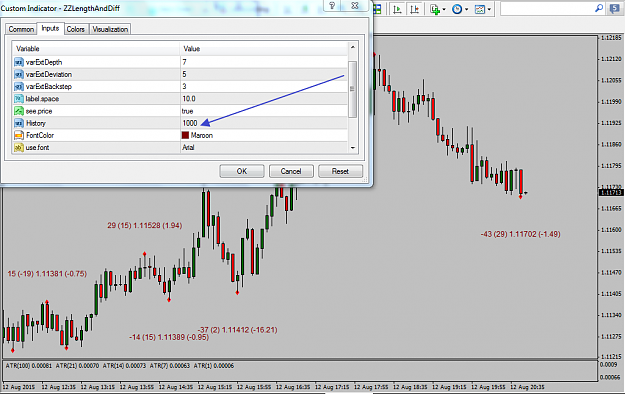Enable Auto Scroll chart toolbar icon
This screenshot has width=625, height=394.
(x=397, y=9)
